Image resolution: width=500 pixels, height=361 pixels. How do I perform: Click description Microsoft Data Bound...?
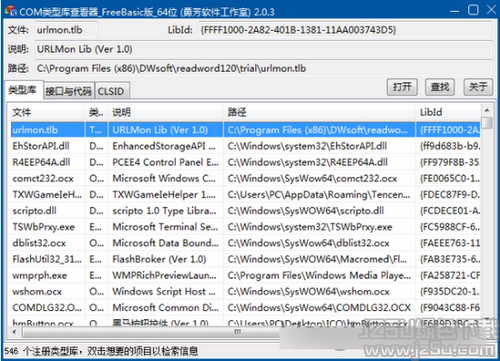click(165, 243)
